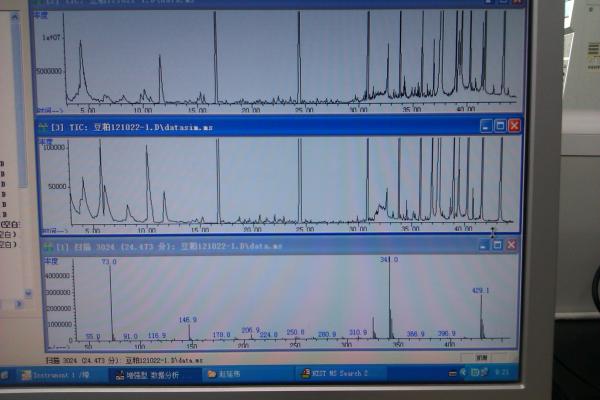Viewport: 600px width, 400px height.
Task: Click the 178.8 peak label in the spectrum
Action: 221,335
